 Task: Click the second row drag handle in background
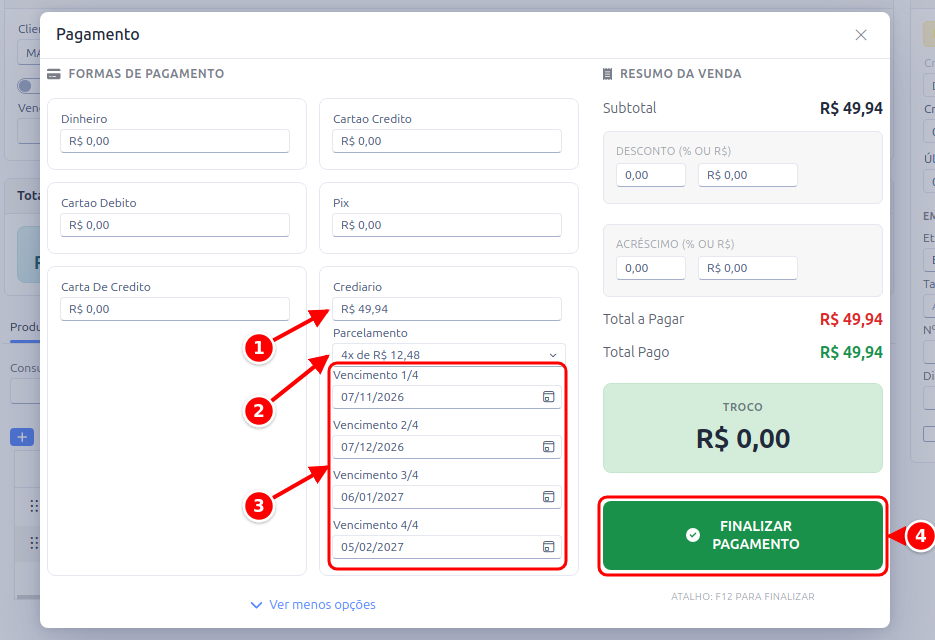[x=34, y=543]
